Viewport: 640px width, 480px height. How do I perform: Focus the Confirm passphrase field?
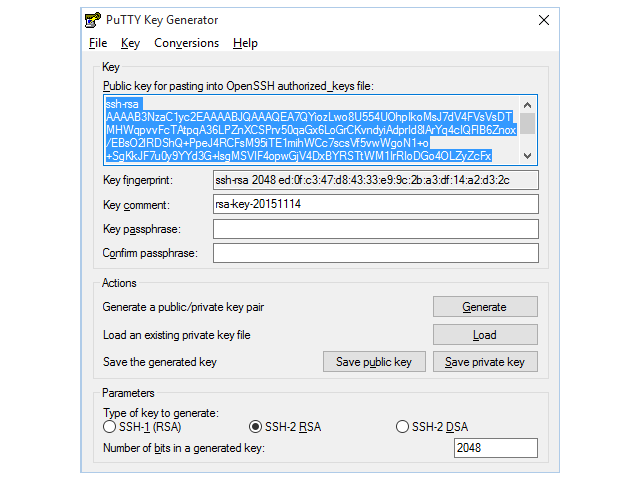tap(376, 253)
